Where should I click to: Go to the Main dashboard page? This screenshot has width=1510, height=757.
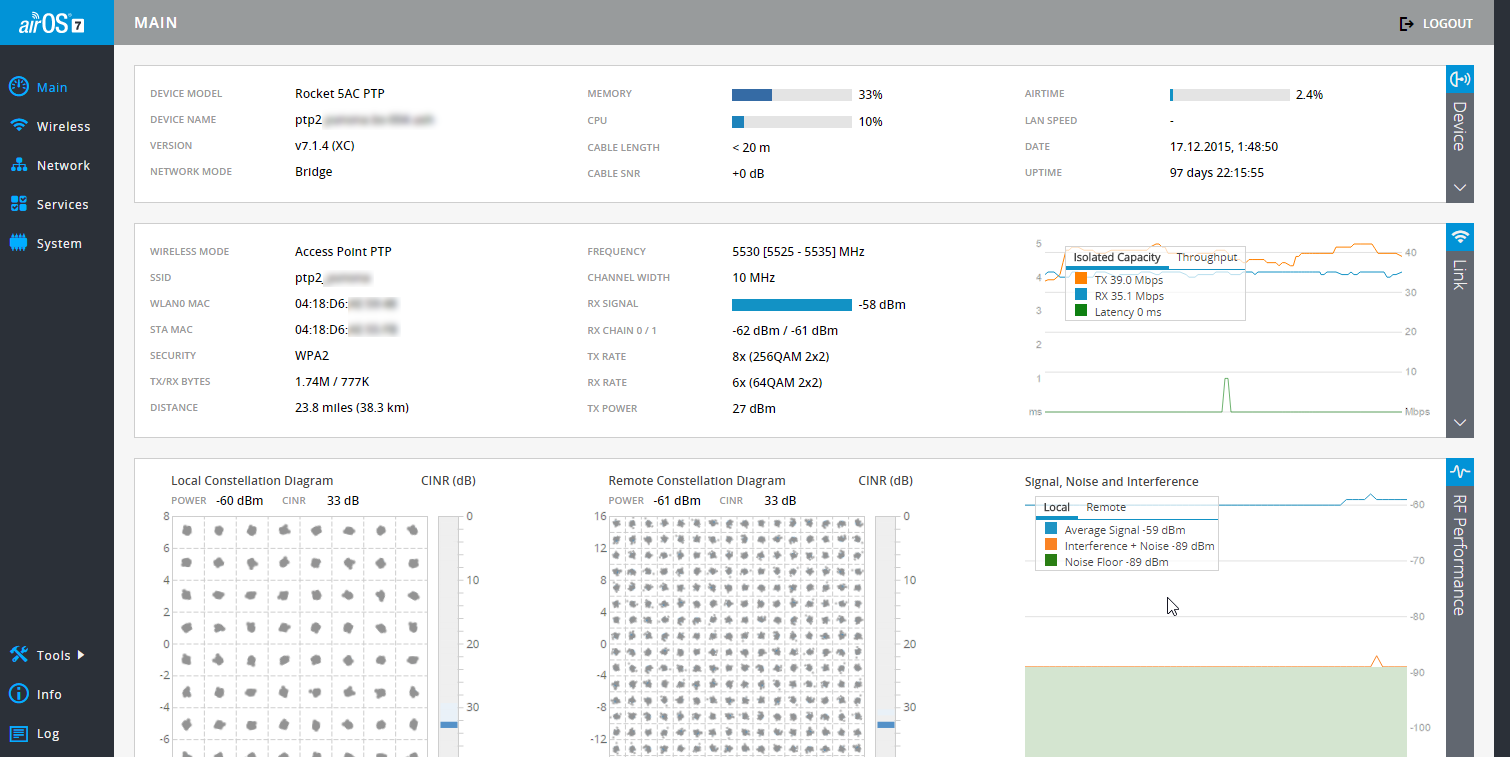coord(51,87)
